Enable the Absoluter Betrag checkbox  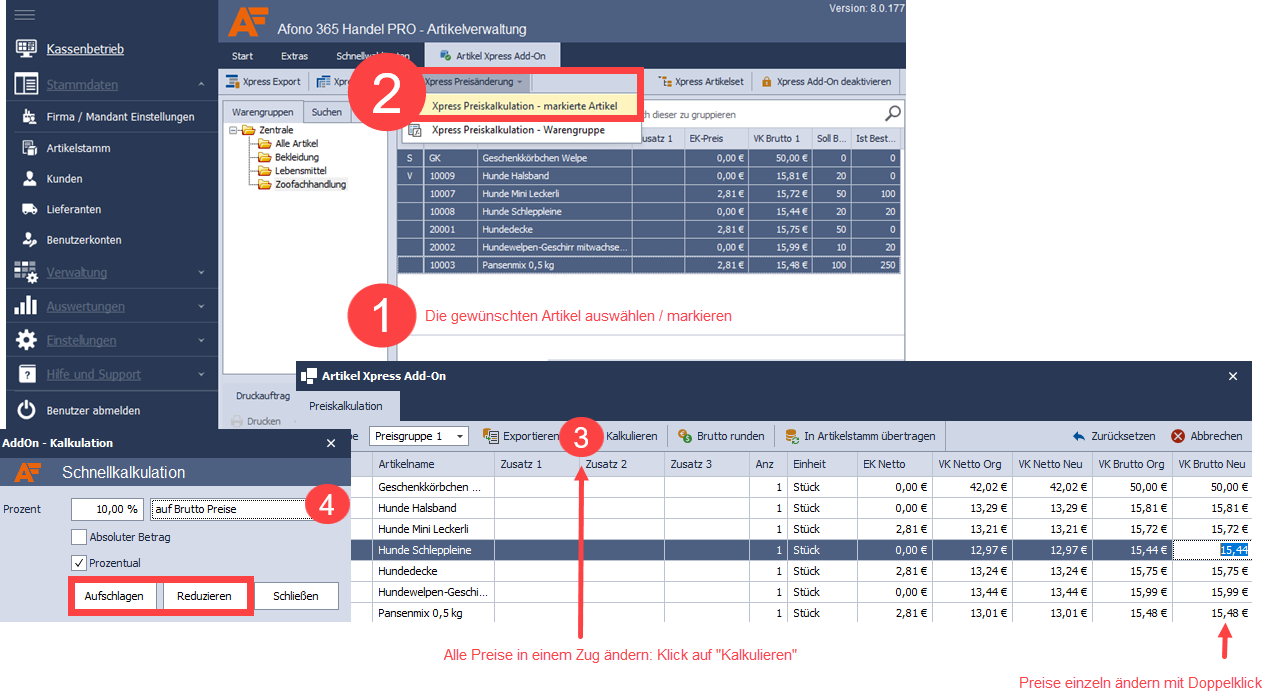pos(79,537)
